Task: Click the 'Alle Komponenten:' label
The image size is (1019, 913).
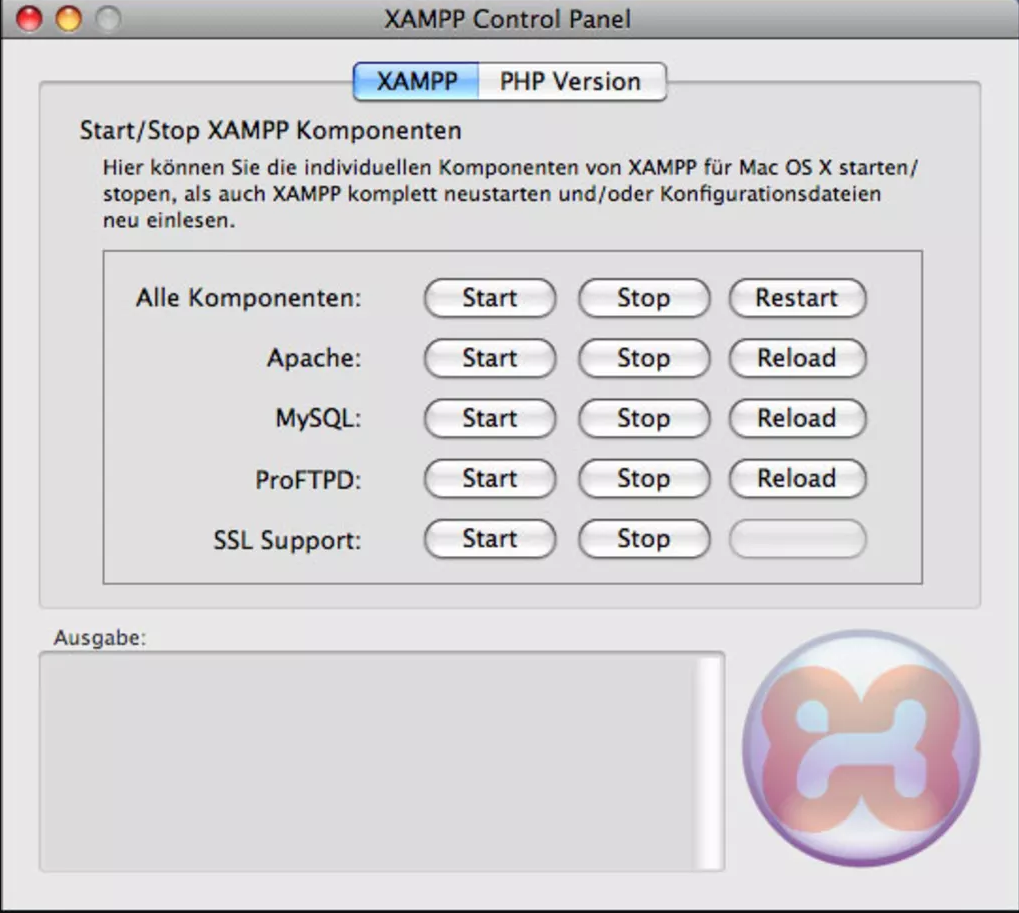Action: (248, 298)
